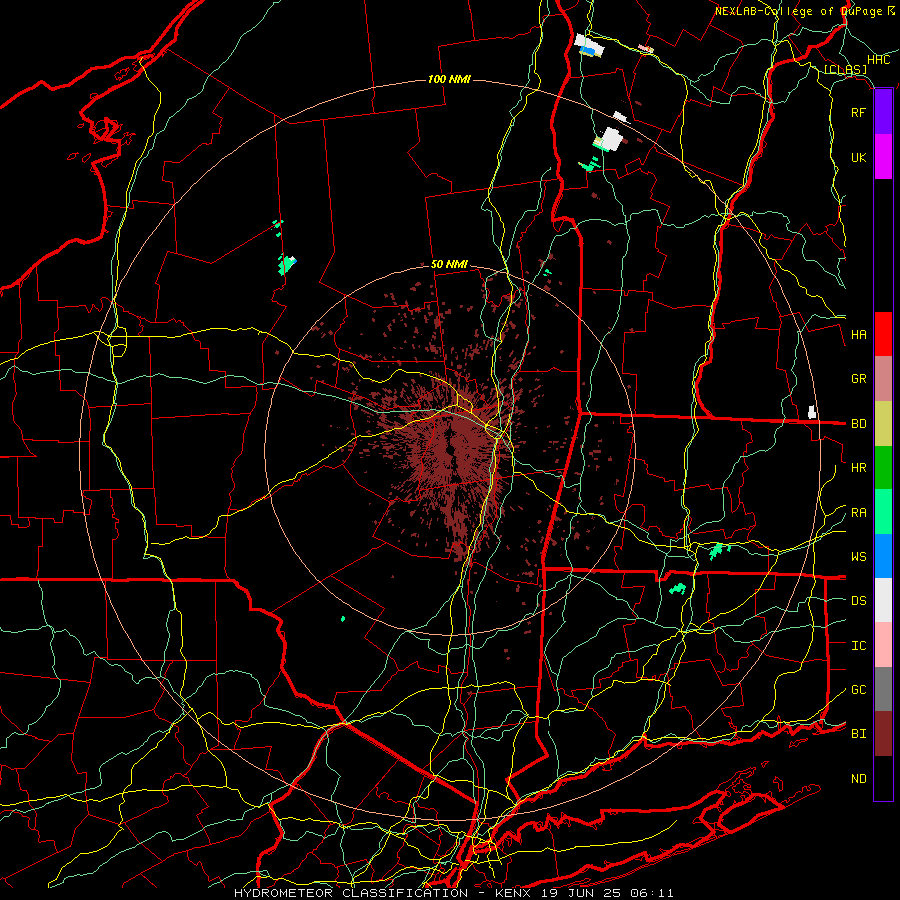Click the NEXLAB-College of DuPage credit
The width and height of the screenshot is (900, 900).
point(798,11)
